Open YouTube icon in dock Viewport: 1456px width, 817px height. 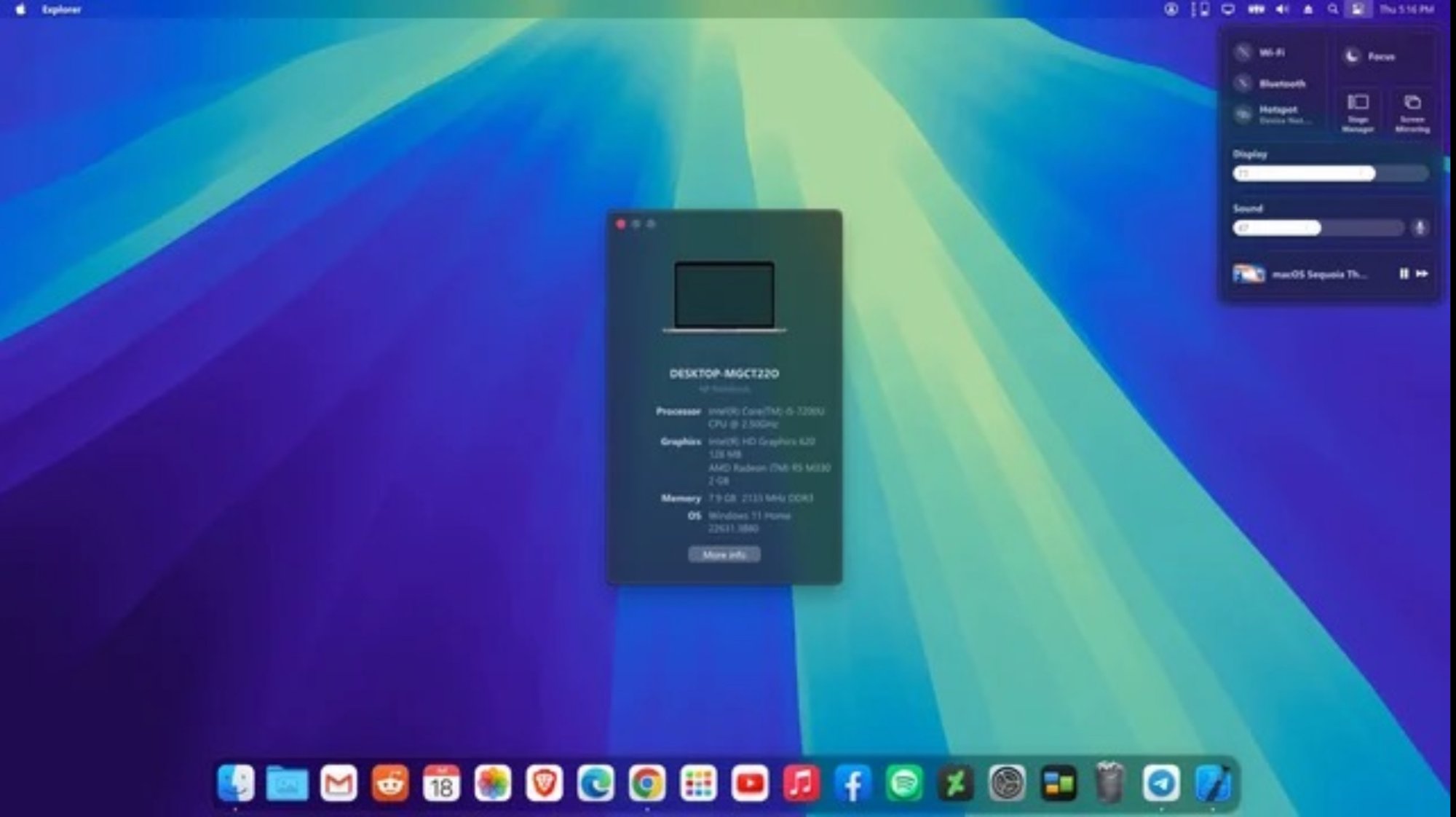click(750, 784)
